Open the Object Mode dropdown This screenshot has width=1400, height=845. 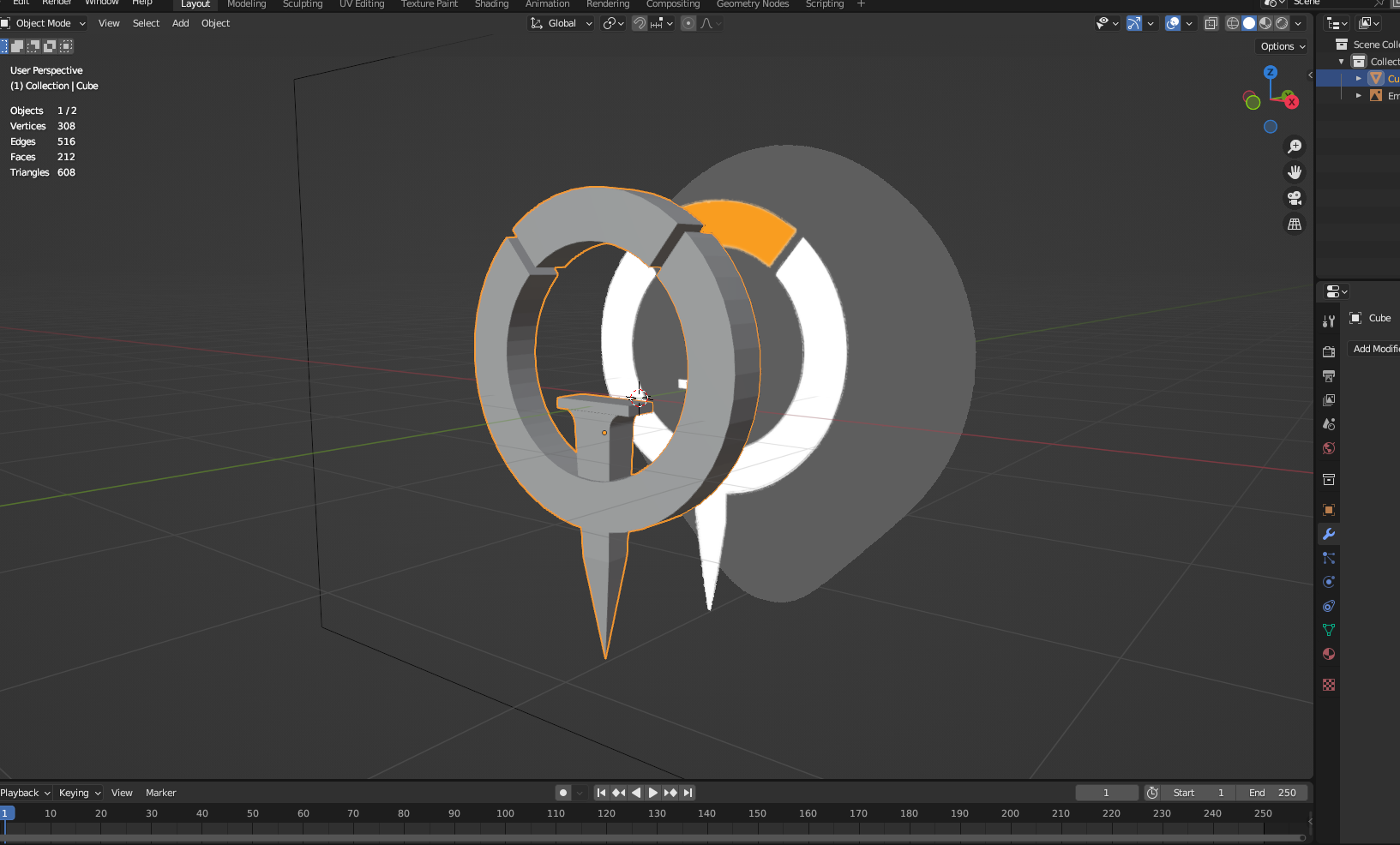pos(45,23)
